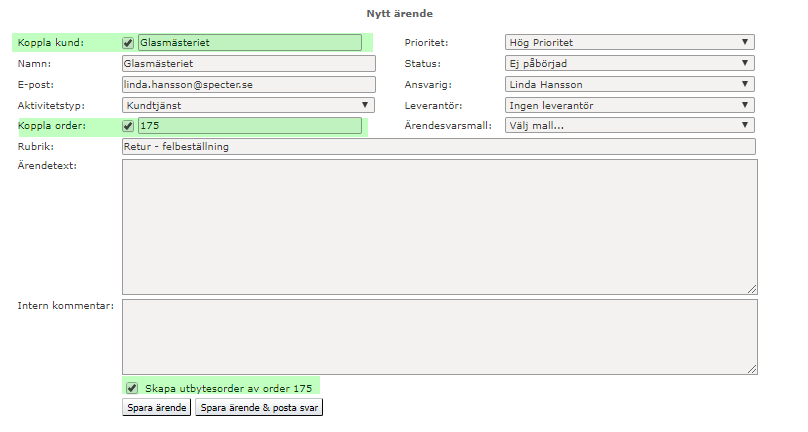Viewport: 808px width, 432px height.
Task: Grab the Ärendetext textarea resize handle
Action: pos(752,290)
